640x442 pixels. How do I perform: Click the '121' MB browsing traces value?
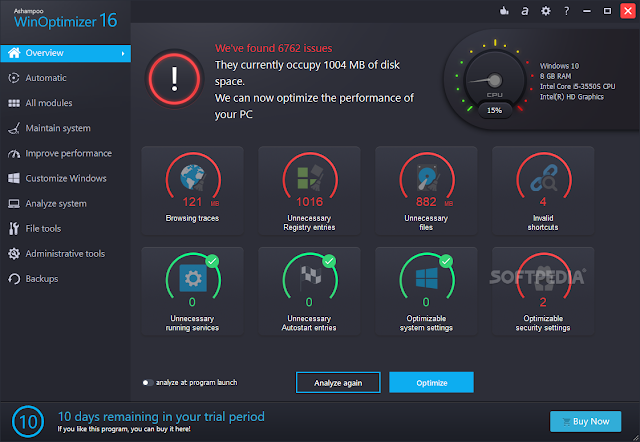coord(192,202)
